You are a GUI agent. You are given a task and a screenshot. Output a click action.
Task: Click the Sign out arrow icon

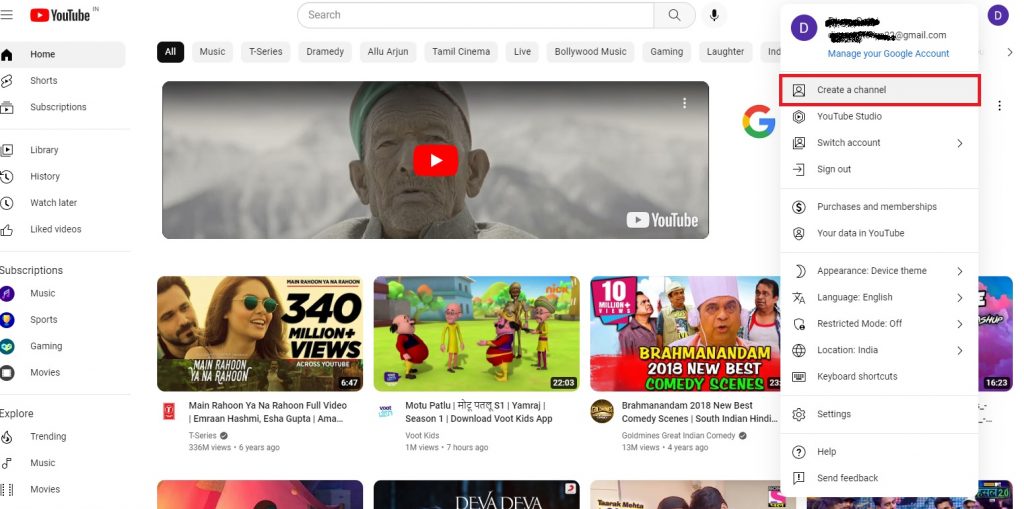(799, 169)
